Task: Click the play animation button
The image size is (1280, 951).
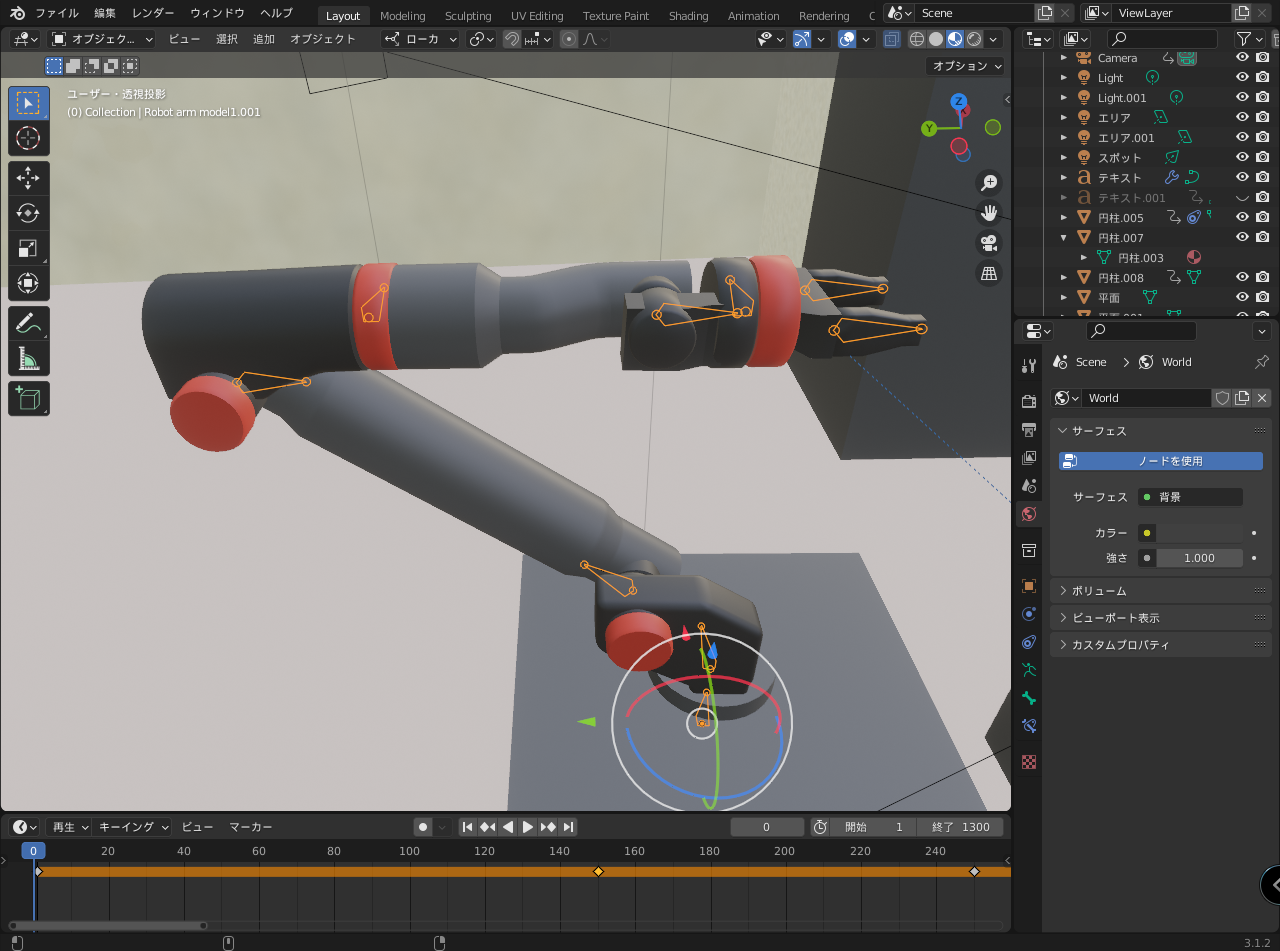Action: pos(528,827)
